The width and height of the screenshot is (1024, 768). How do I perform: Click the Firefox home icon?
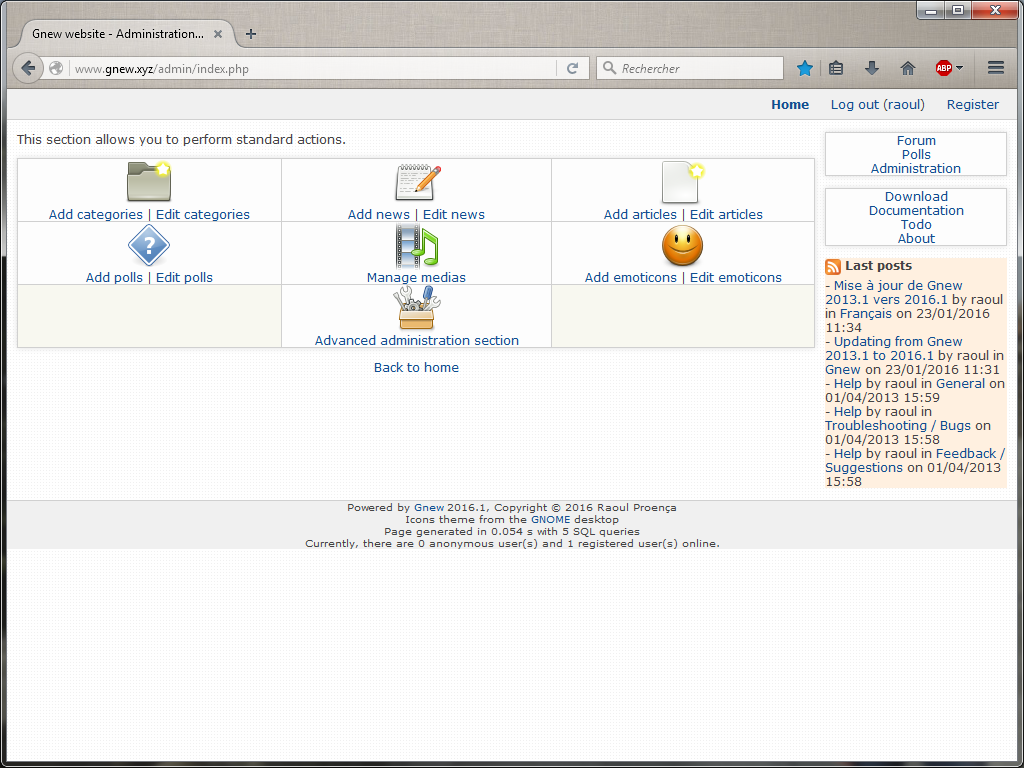tap(907, 68)
